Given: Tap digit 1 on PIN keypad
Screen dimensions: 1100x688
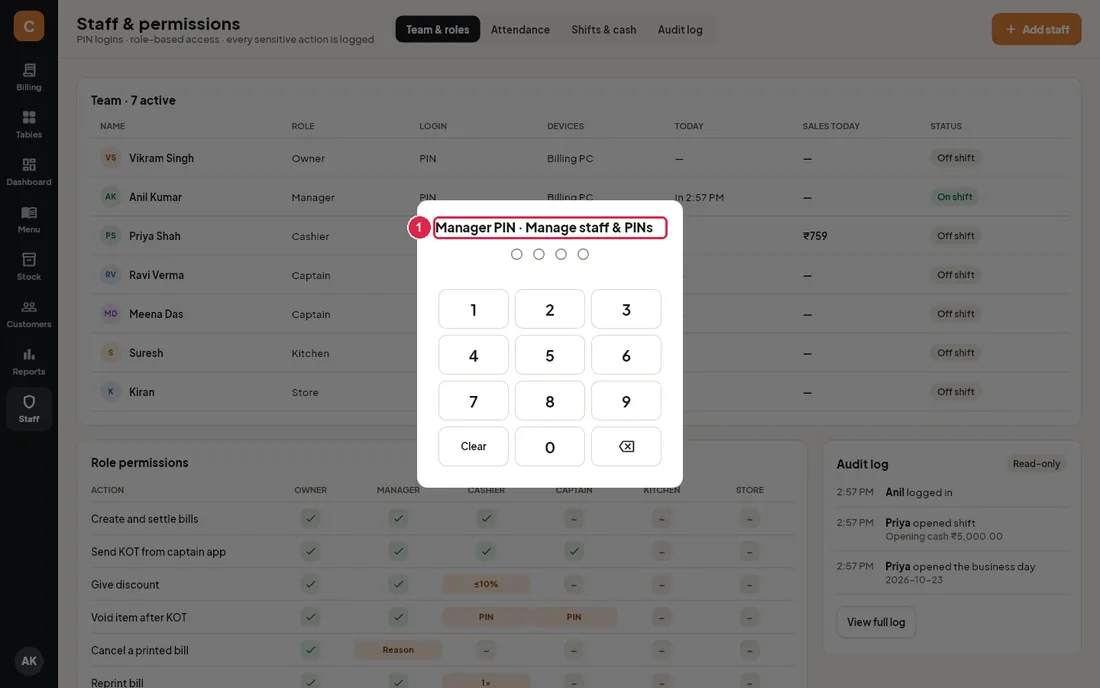Looking at the screenshot, I should [474, 309].
